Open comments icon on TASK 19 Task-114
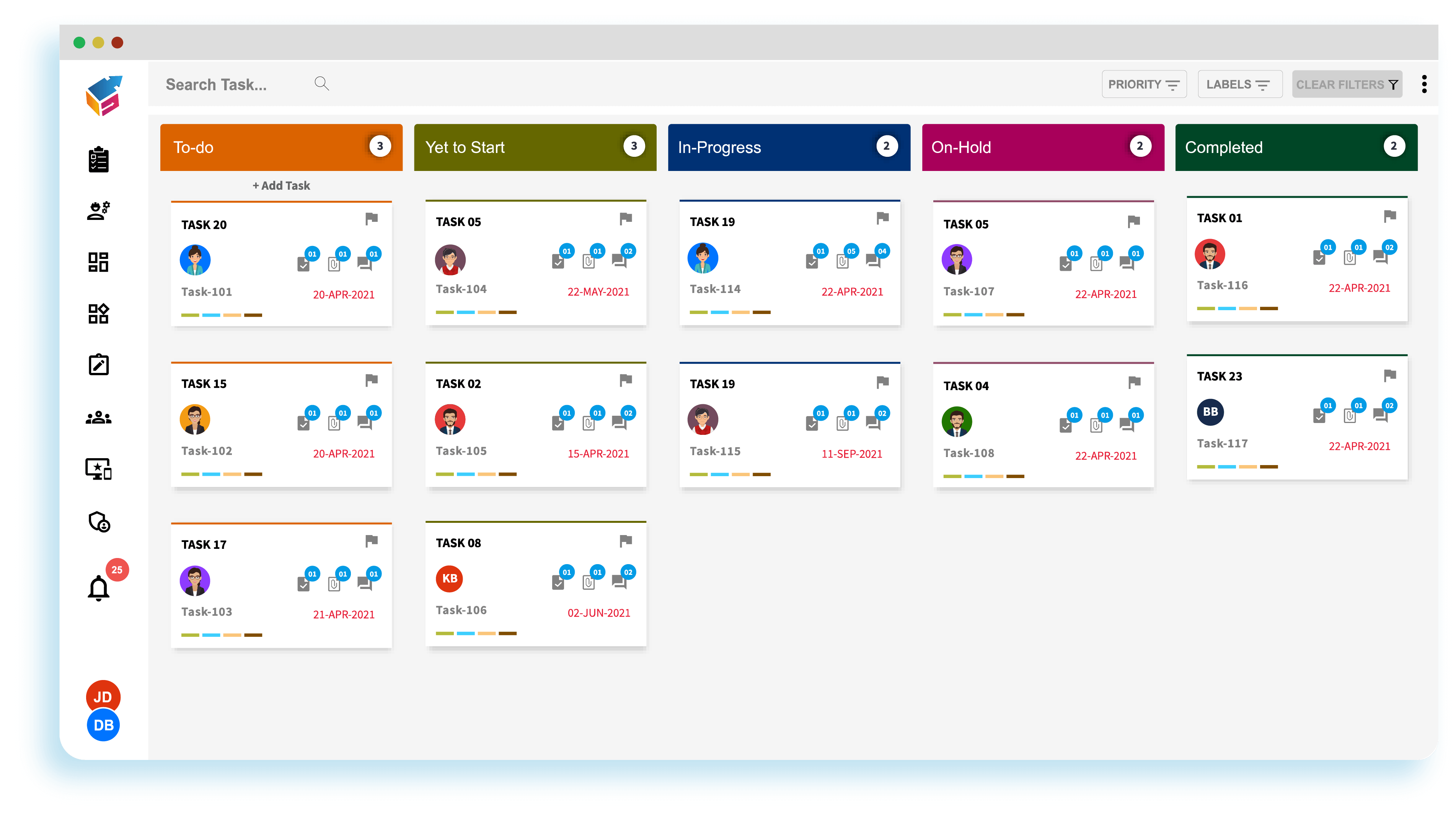Screen dimensions: 1456x833 [x=872, y=261]
